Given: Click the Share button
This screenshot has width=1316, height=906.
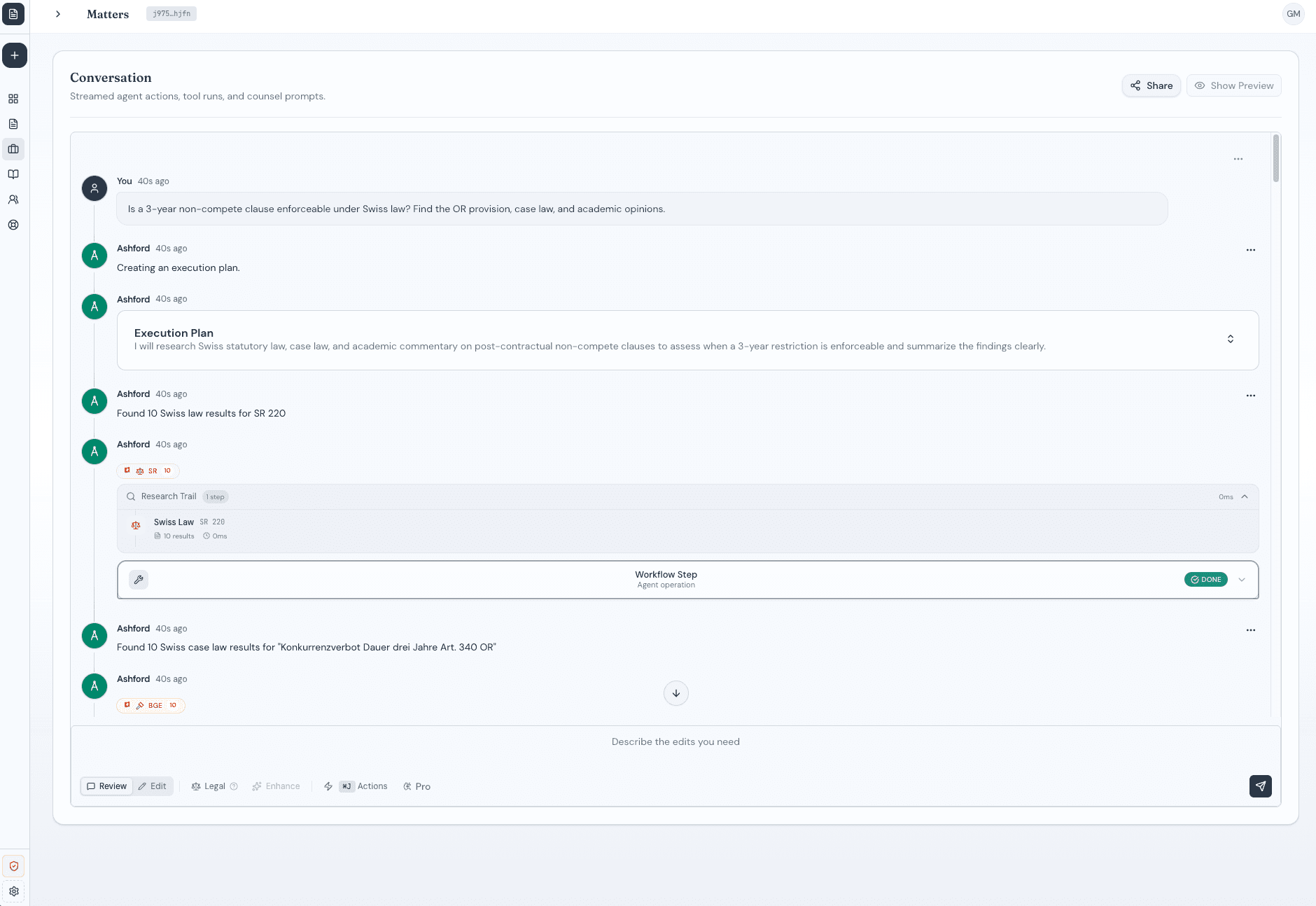Looking at the screenshot, I should pos(1151,85).
